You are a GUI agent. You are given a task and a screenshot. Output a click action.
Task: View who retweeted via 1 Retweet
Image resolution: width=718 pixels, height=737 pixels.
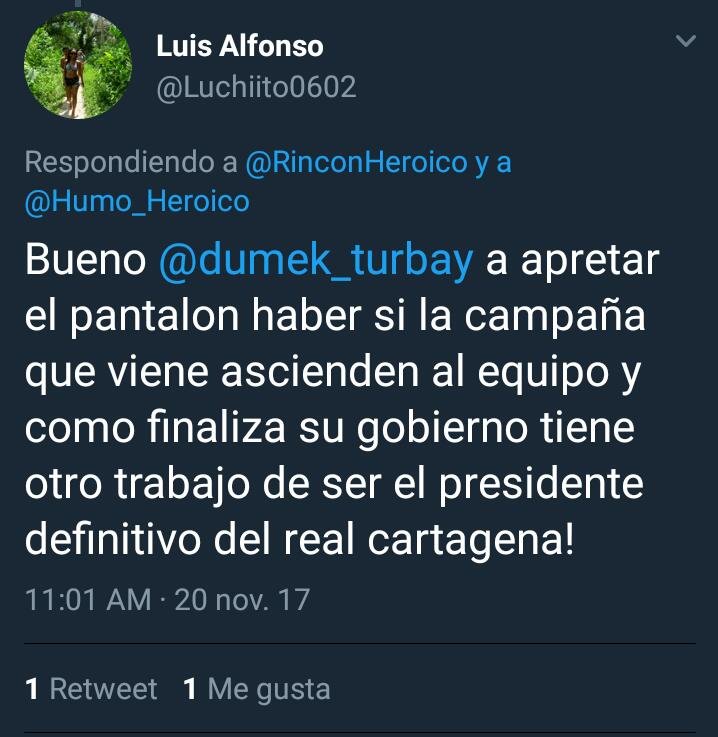(x=91, y=690)
